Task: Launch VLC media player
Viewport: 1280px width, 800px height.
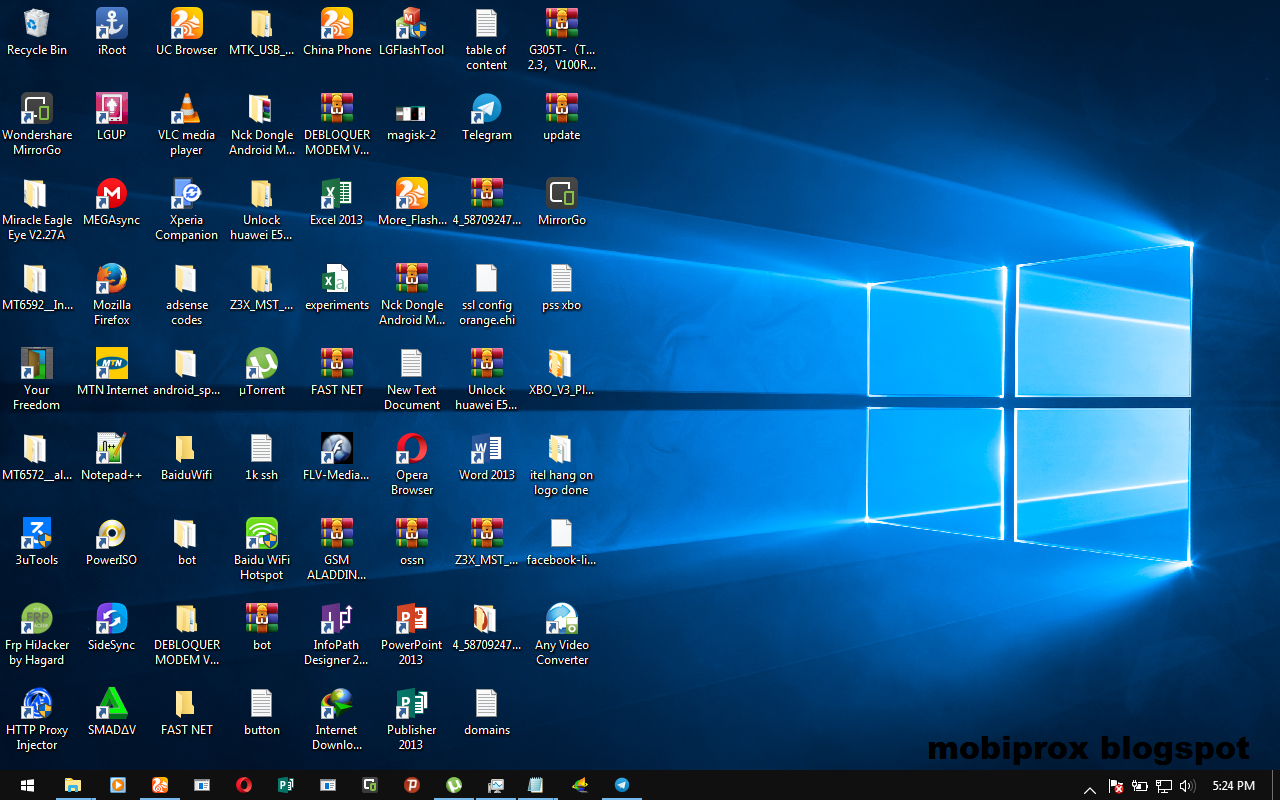Action: (186, 110)
